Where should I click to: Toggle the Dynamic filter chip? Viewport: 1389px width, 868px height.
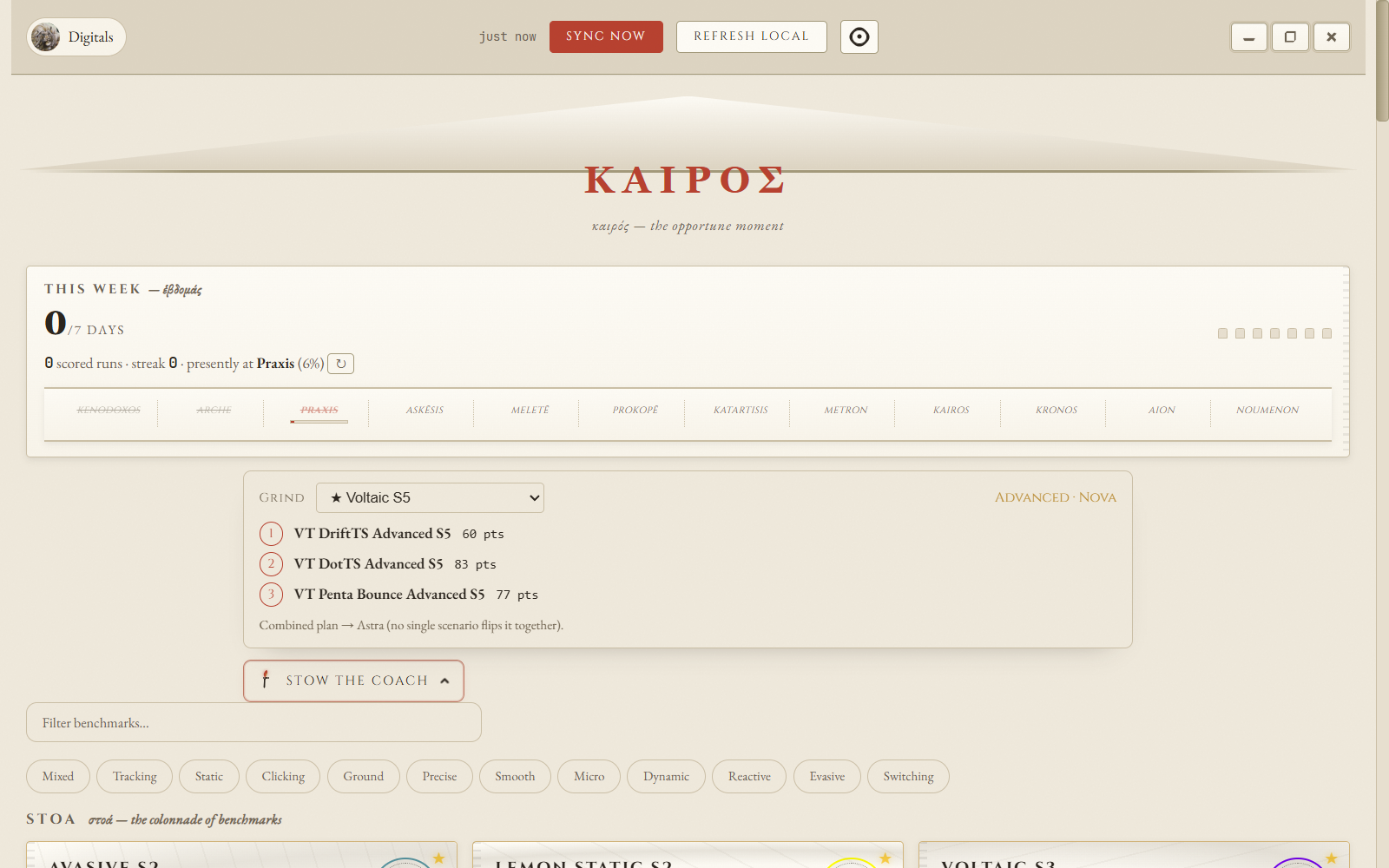pos(666,776)
